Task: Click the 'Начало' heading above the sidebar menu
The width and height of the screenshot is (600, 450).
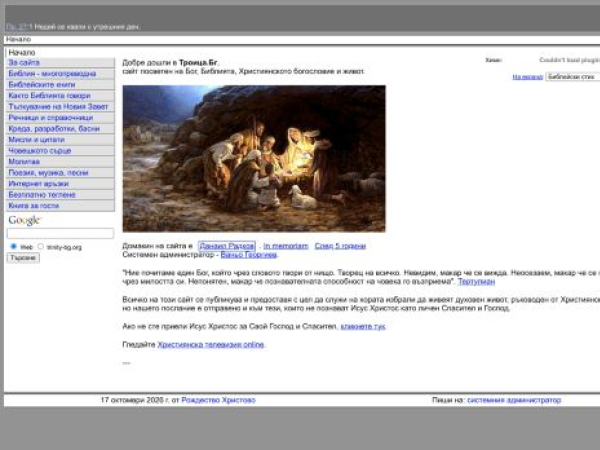Action: click(22, 52)
